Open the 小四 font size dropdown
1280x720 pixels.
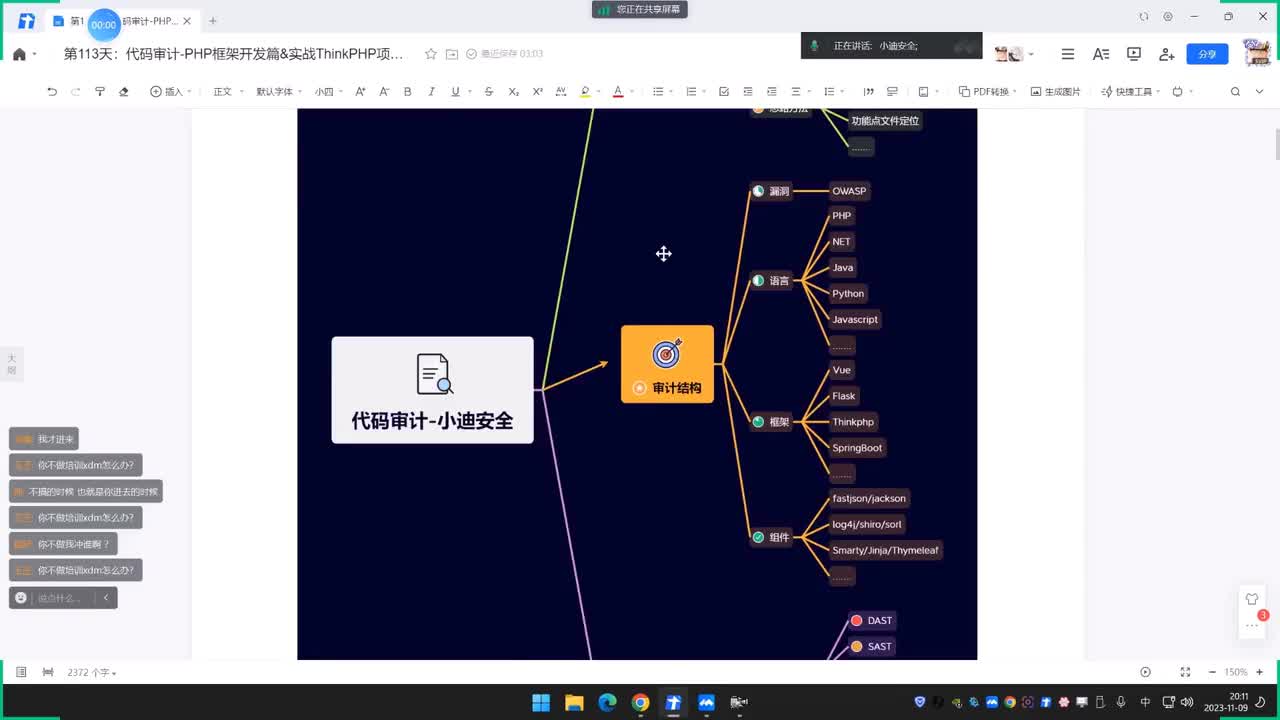pyautogui.click(x=328, y=91)
